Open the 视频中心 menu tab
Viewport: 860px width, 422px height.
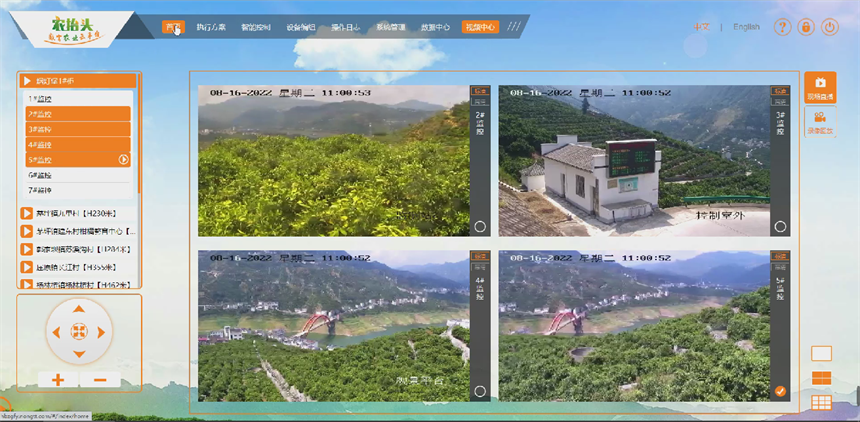(x=480, y=27)
